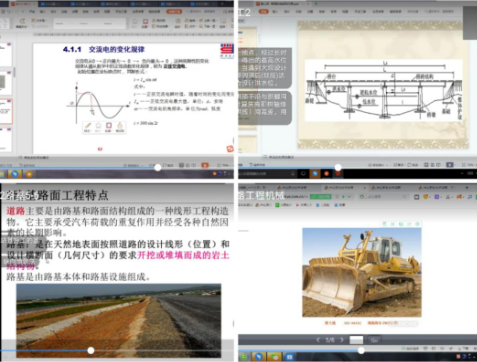The width and height of the screenshot is (477, 362).
Task: Click the purple extension icon in browser toolbar
Action: point(437,197)
